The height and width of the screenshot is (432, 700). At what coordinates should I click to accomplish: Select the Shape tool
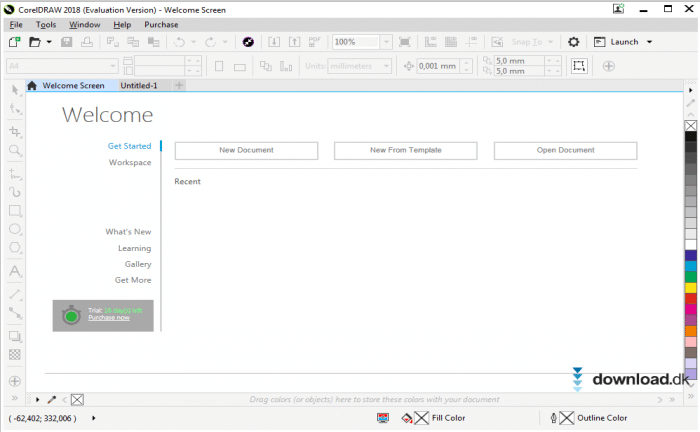(15, 108)
